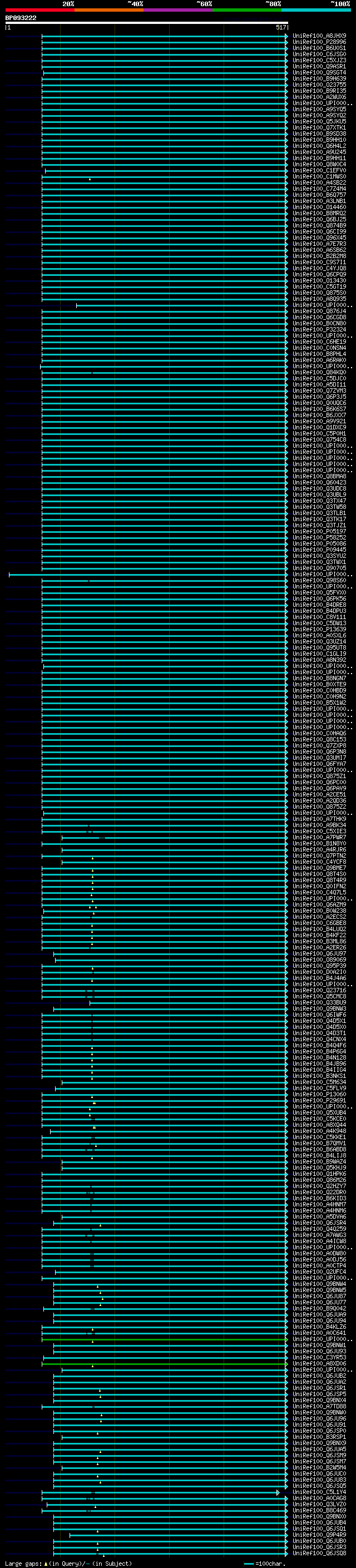Open hit UniRef100_Q95UT8
Viewport: 356px width, 1568px height.
point(319,647)
